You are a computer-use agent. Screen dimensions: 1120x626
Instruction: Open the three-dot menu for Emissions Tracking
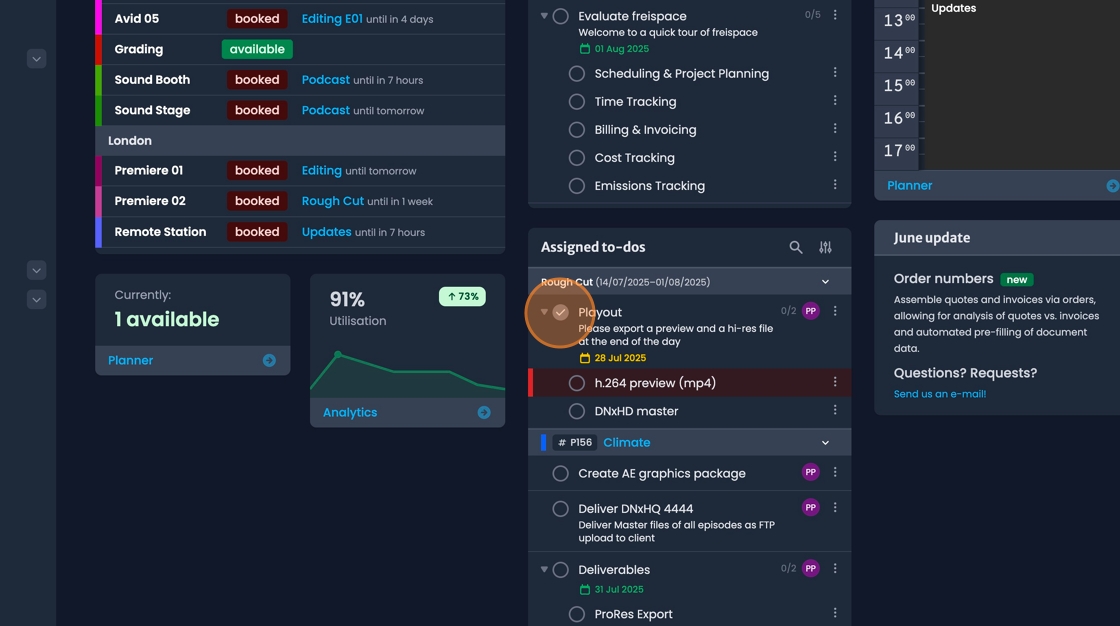(x=835, y=185)
